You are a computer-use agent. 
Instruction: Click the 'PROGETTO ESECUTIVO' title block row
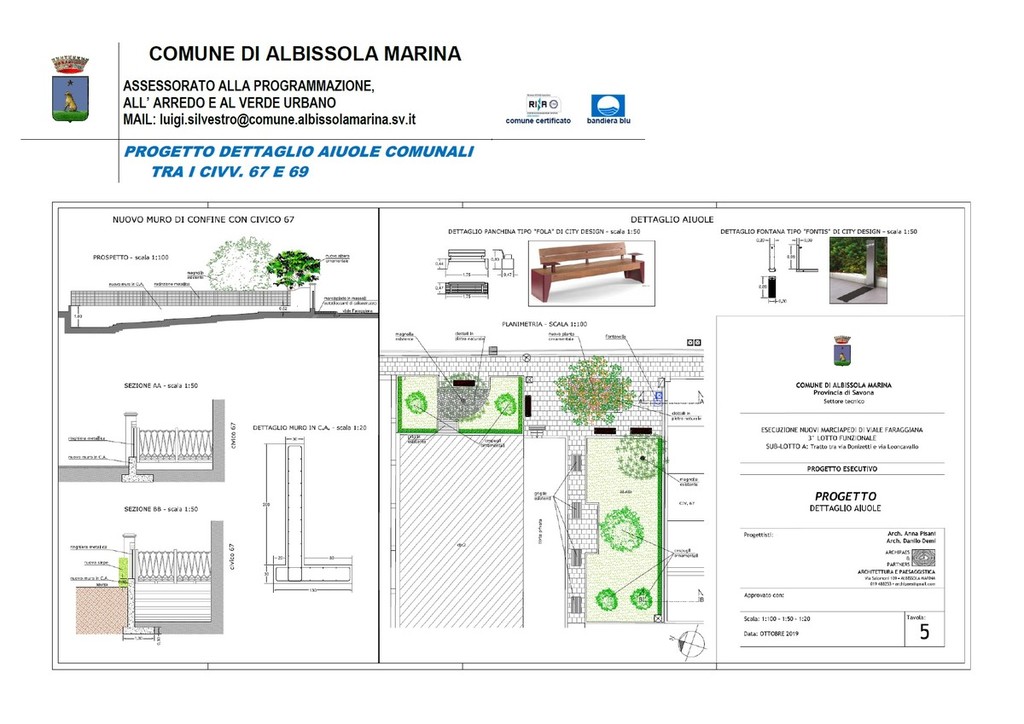click(843, 468)
